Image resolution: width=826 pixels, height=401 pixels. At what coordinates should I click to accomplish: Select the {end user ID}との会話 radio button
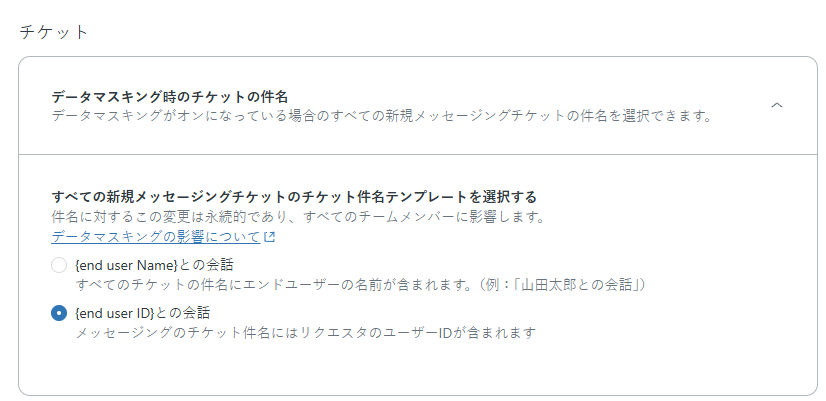(59, 313)
